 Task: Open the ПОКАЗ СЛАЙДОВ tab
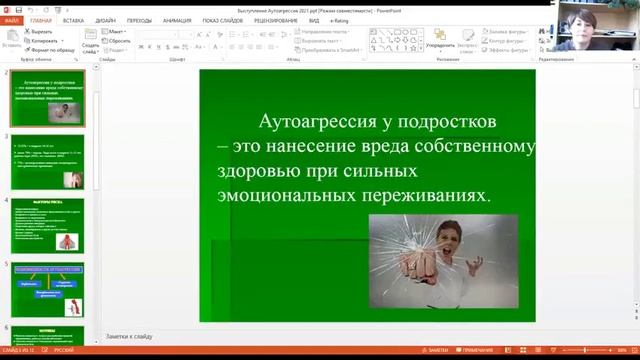[222, 20]
